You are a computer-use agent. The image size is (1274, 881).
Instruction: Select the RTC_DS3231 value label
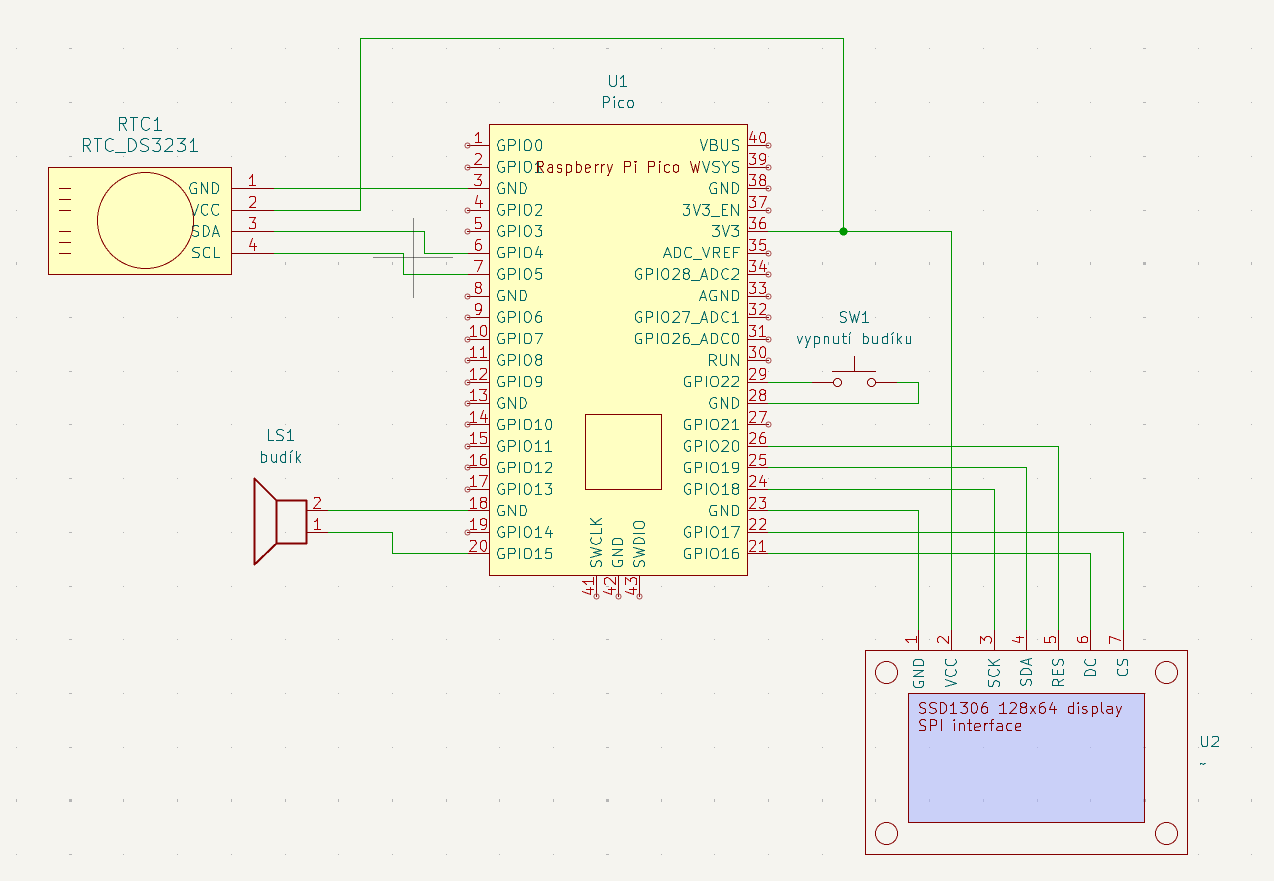pos(140,145)
